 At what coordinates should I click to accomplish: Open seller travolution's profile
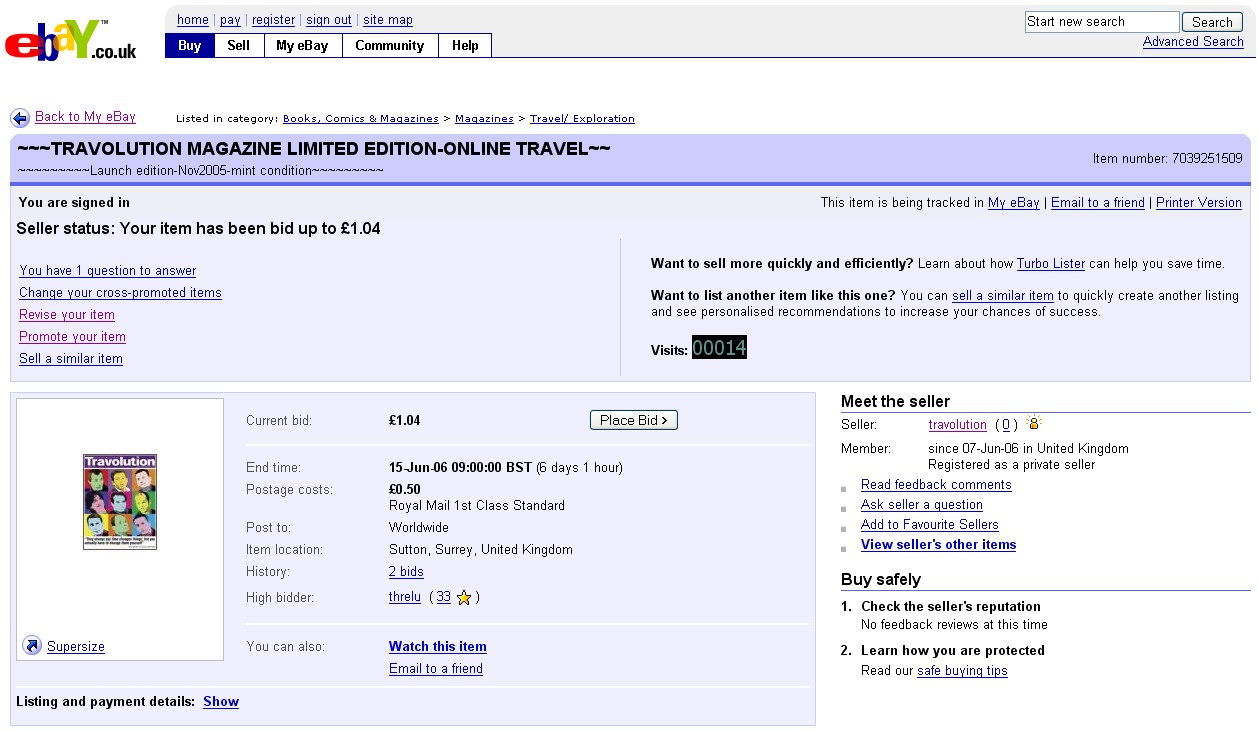[958, 425]
